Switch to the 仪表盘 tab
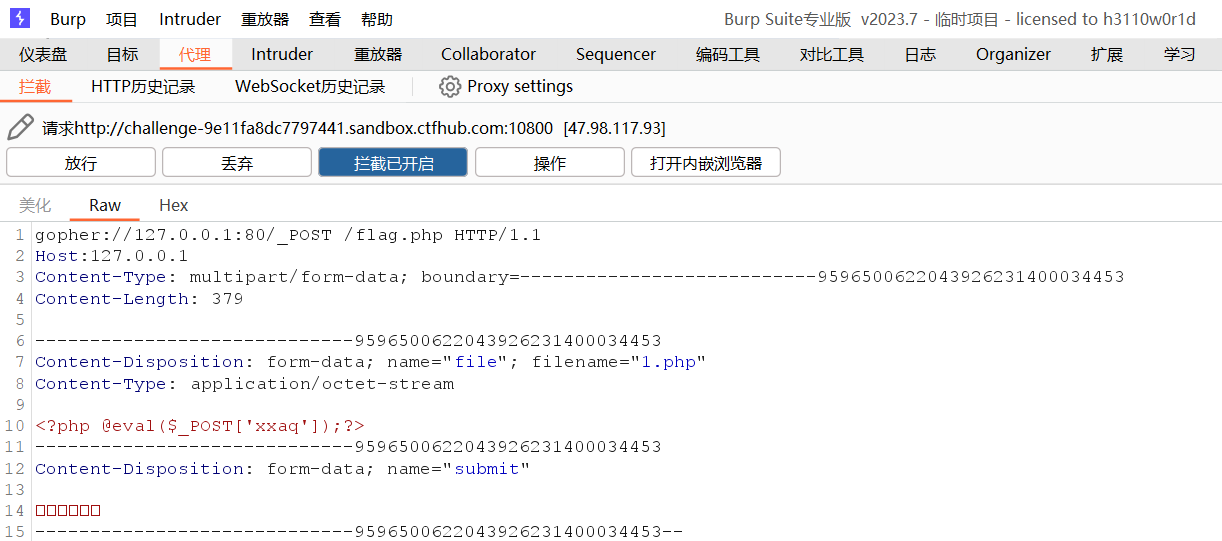Image resolution: width=1222 pixels, height=541 pixels. point(43,54)
